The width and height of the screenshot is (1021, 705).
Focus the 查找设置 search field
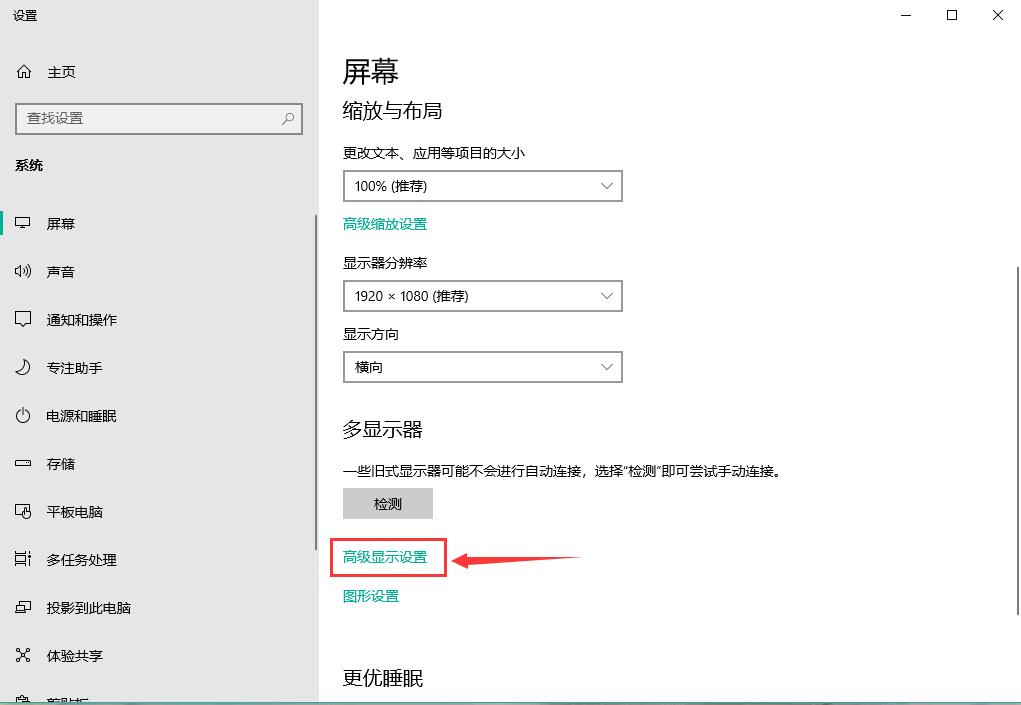tap(159, 118)
